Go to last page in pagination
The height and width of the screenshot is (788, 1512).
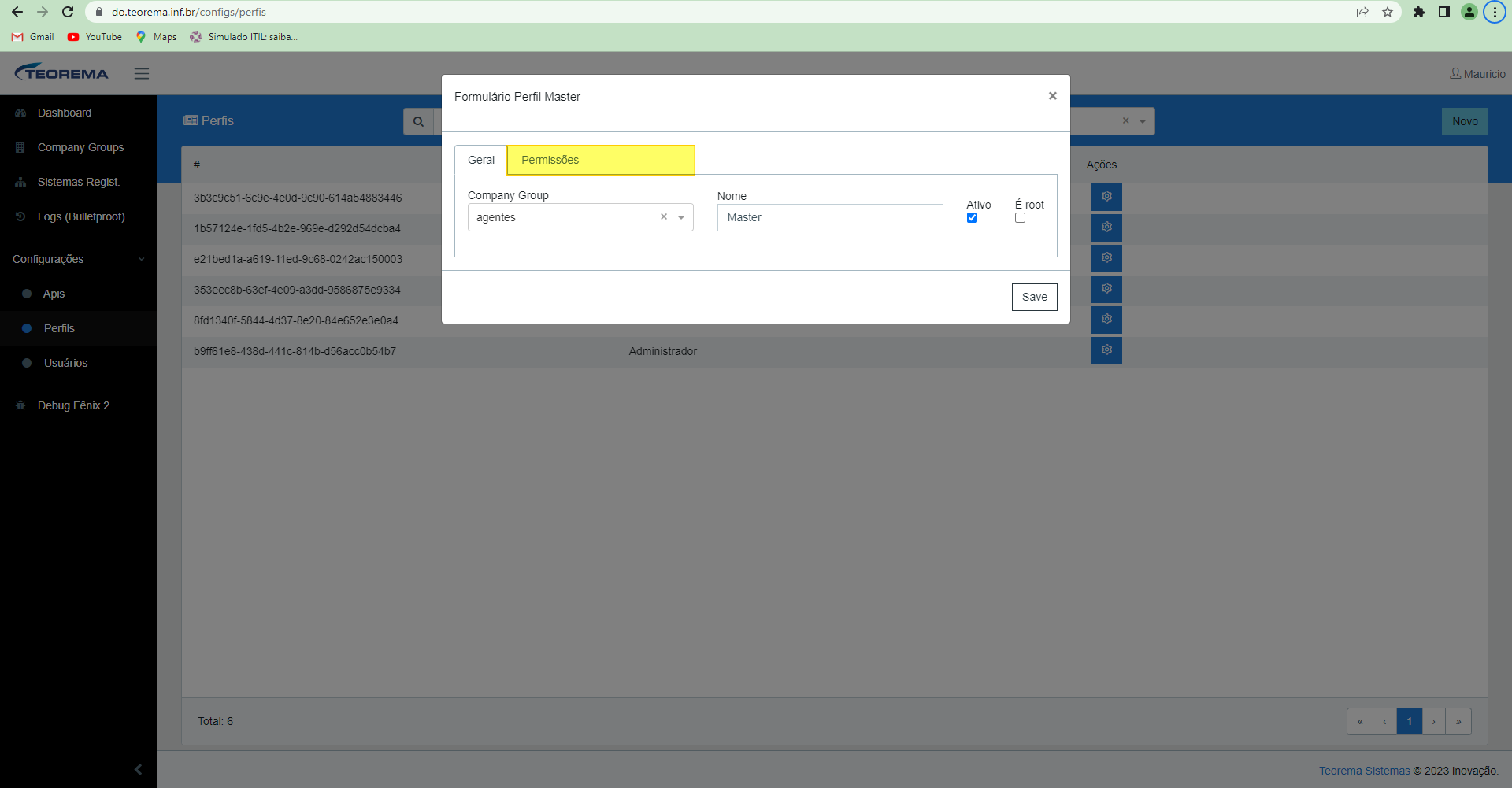1458,721
